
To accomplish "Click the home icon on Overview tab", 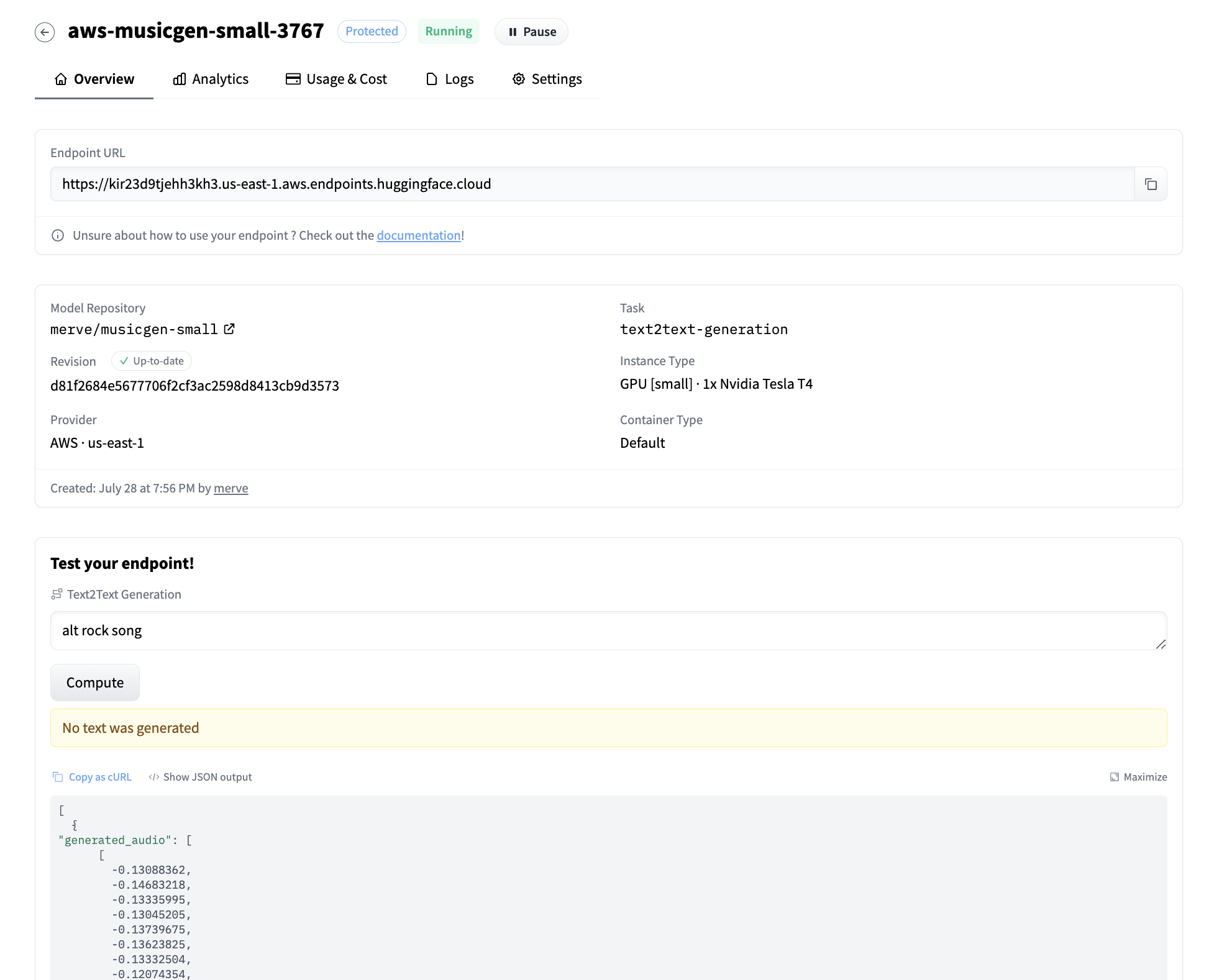I will (61, 78).
